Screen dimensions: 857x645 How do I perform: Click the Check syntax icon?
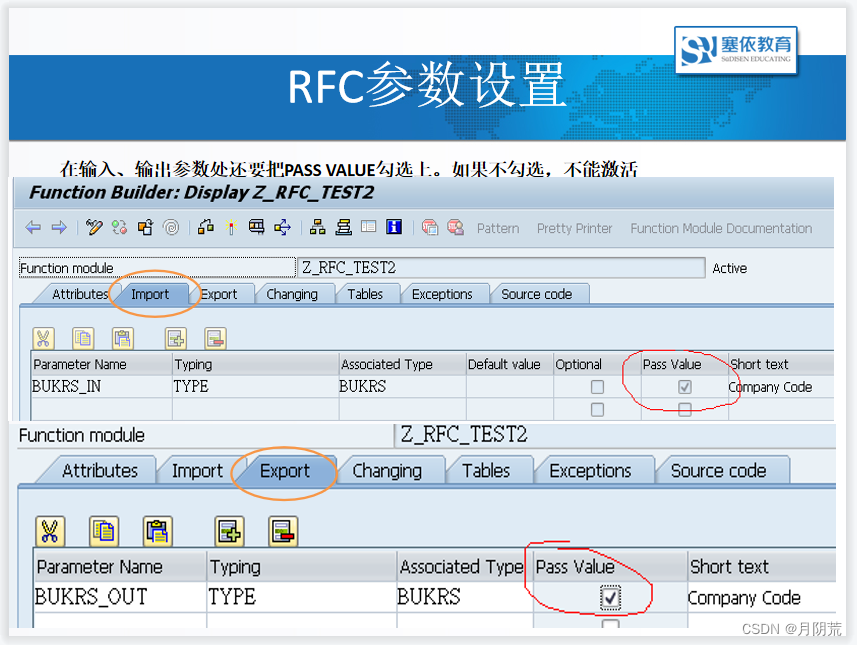(x=206, y=227)
